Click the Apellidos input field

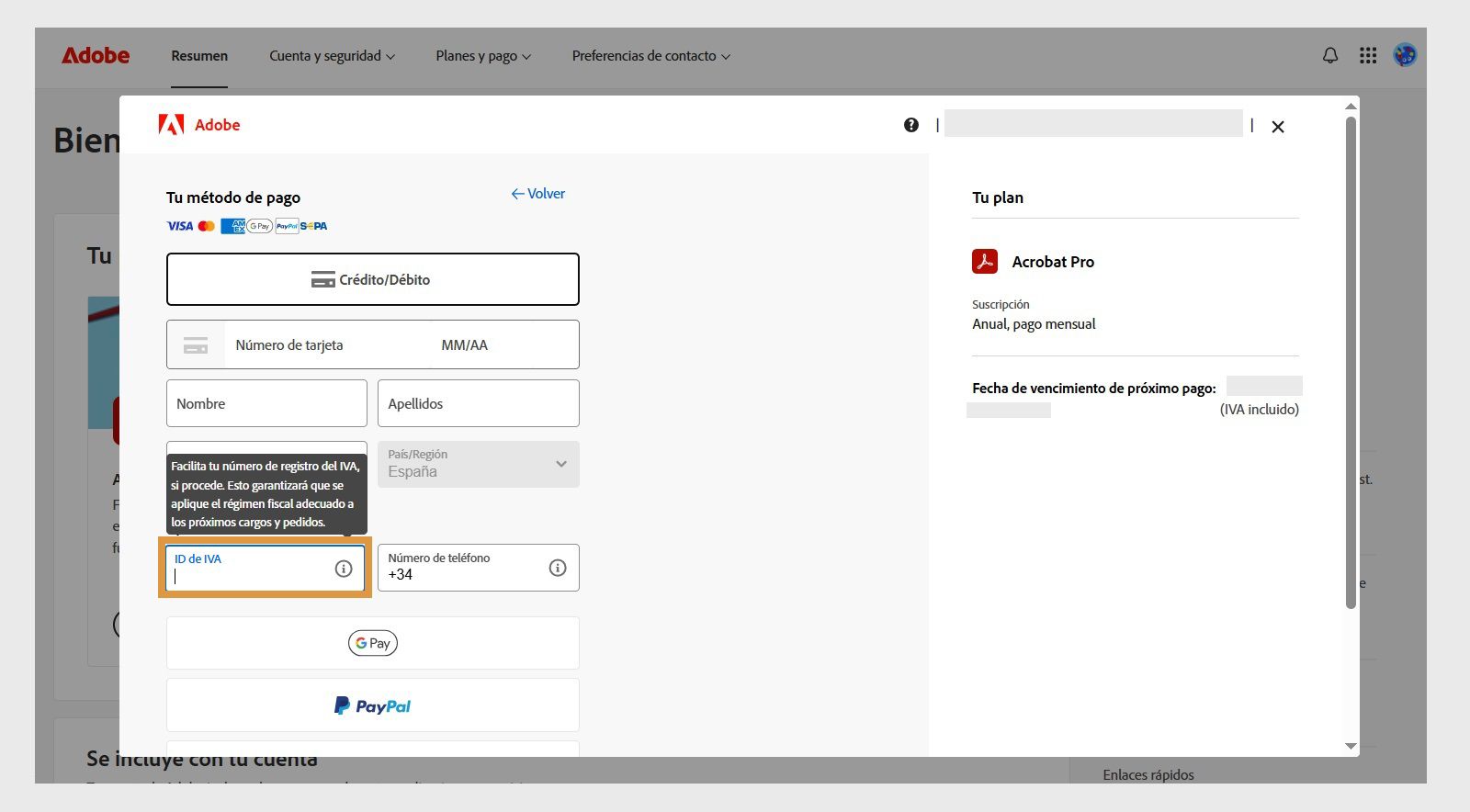click(x=479, y=403)
